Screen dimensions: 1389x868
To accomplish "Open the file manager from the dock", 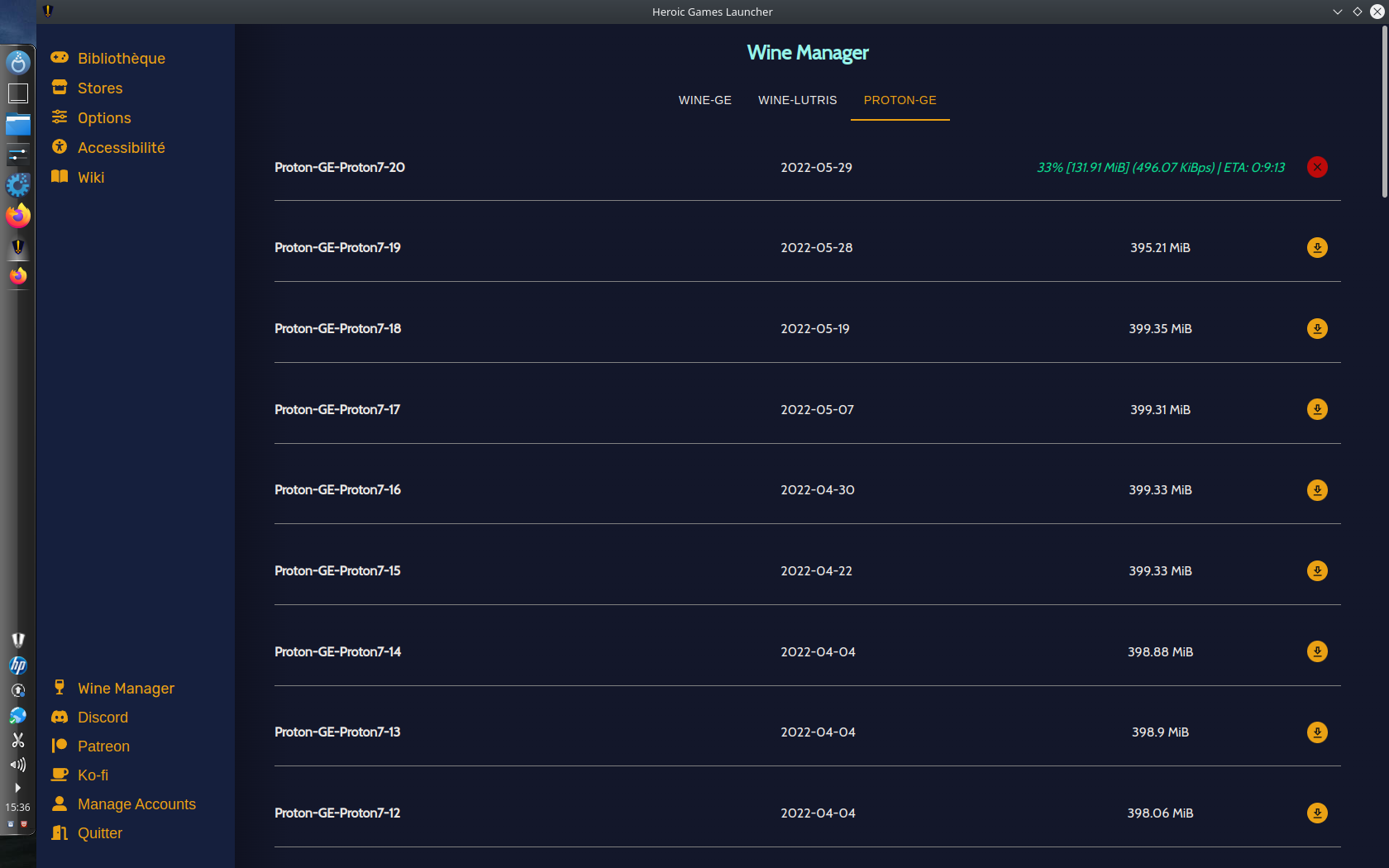I will [18, 124].
